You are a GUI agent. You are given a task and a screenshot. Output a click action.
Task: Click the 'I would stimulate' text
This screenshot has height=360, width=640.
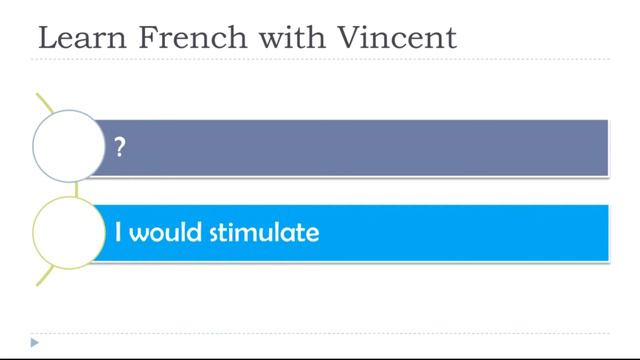click(217, 232)
